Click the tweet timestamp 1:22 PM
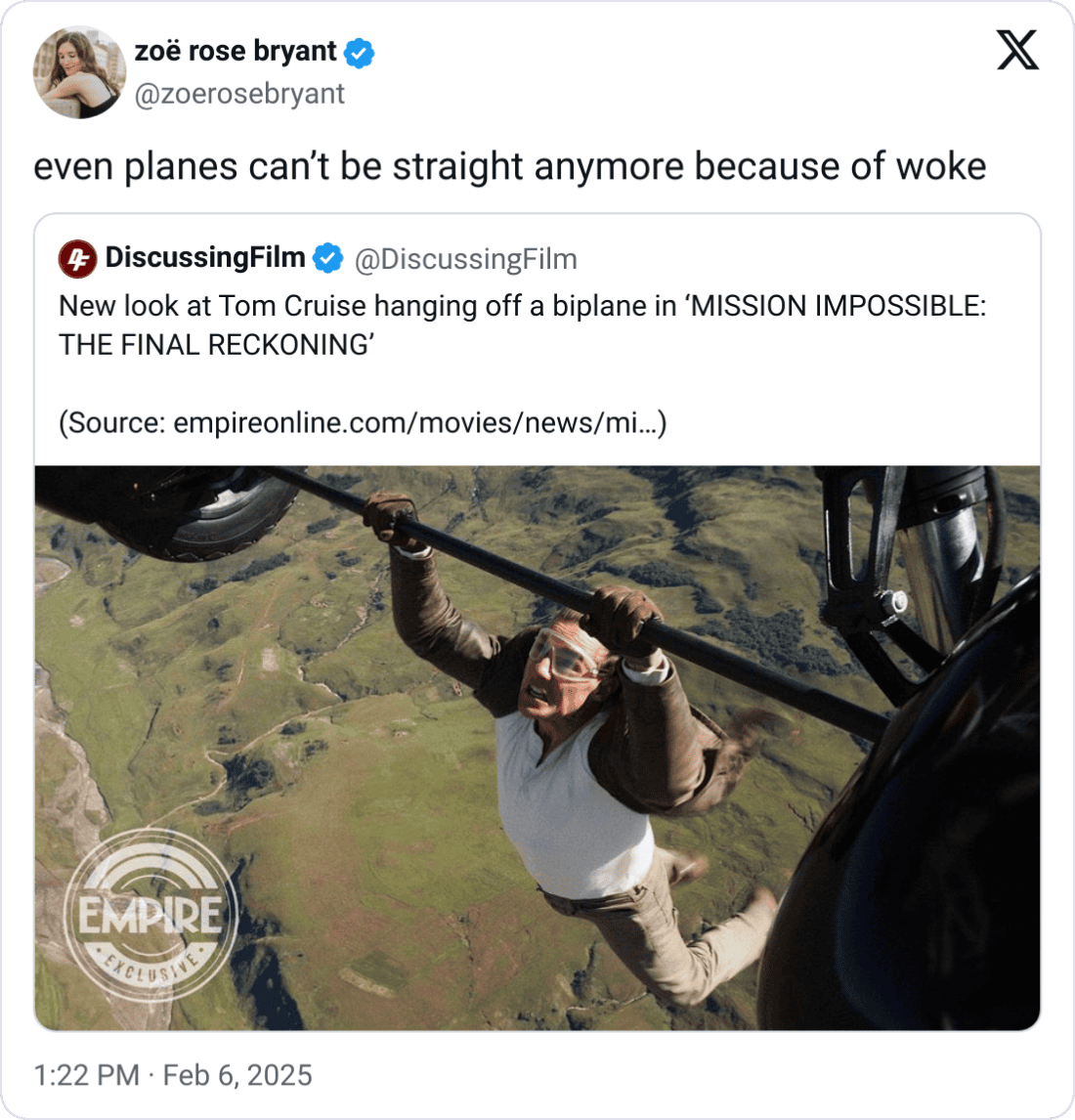Screen dimensions: 1075x1120 86,1075
